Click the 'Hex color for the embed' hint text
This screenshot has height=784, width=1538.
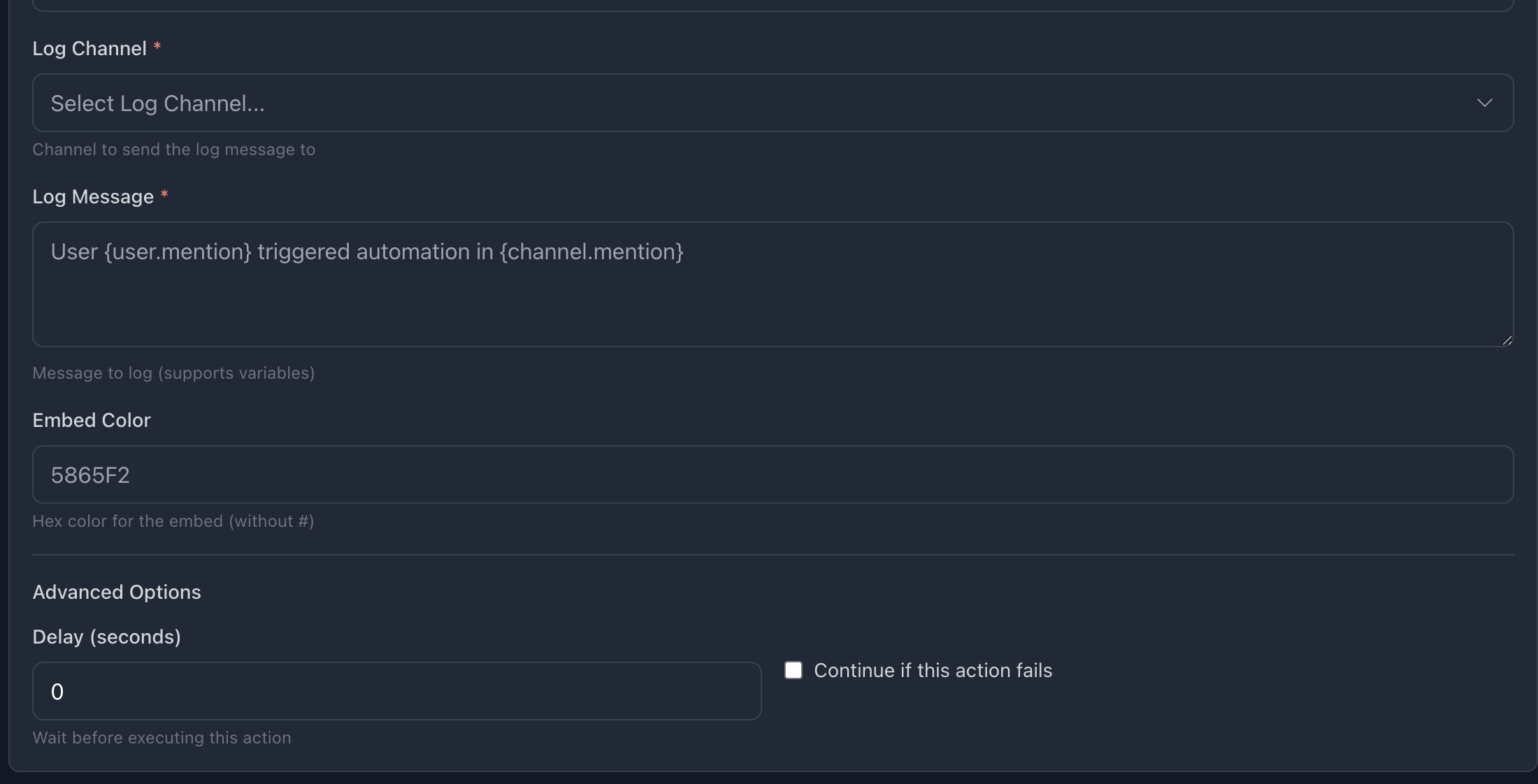coord(173,521)
